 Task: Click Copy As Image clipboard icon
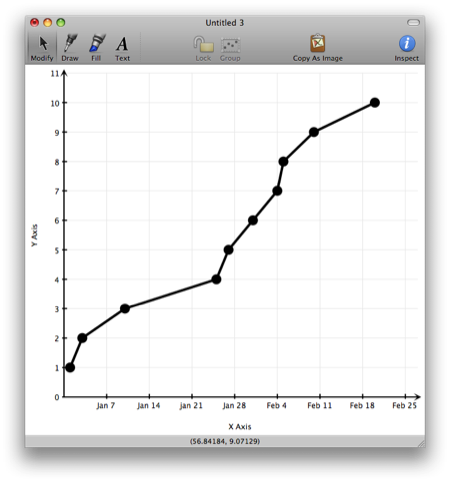[318, 43]
